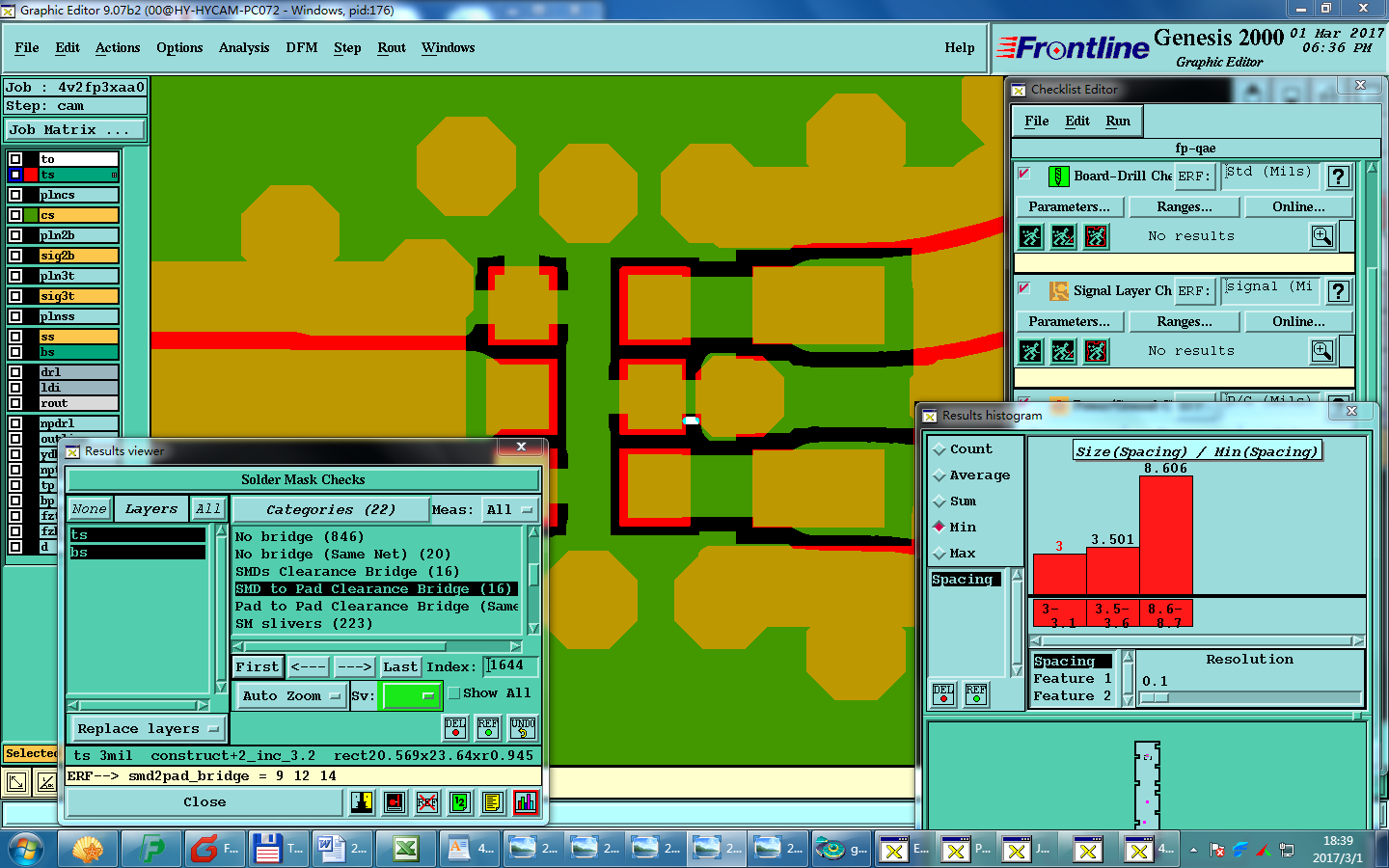The width and height of the screenshot is (1389, 868).
Task: Open Run menu in Checklist Editor
Action: click(1118, 122)
